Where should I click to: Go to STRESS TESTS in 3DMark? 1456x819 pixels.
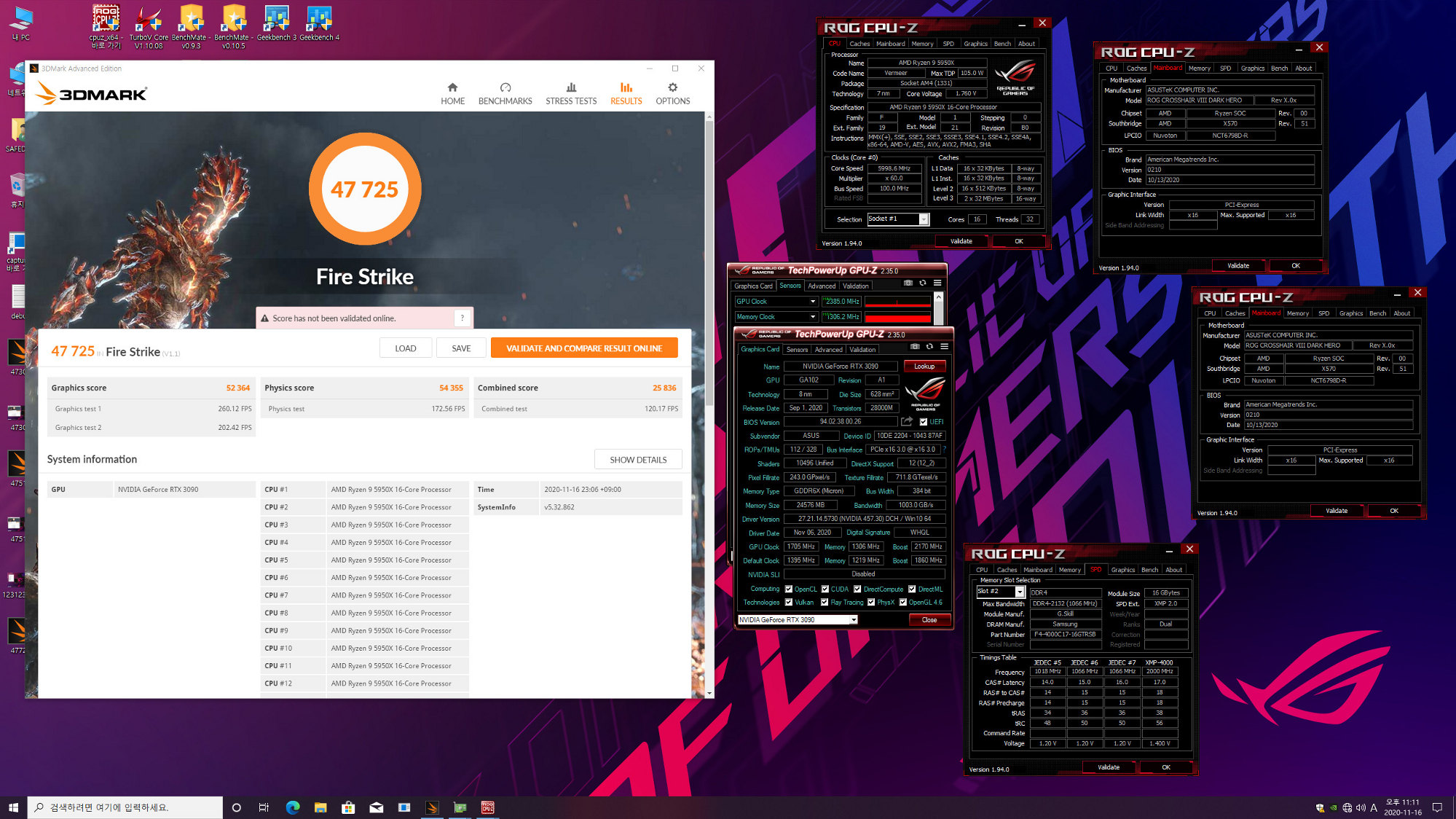[x=571, y=94]
